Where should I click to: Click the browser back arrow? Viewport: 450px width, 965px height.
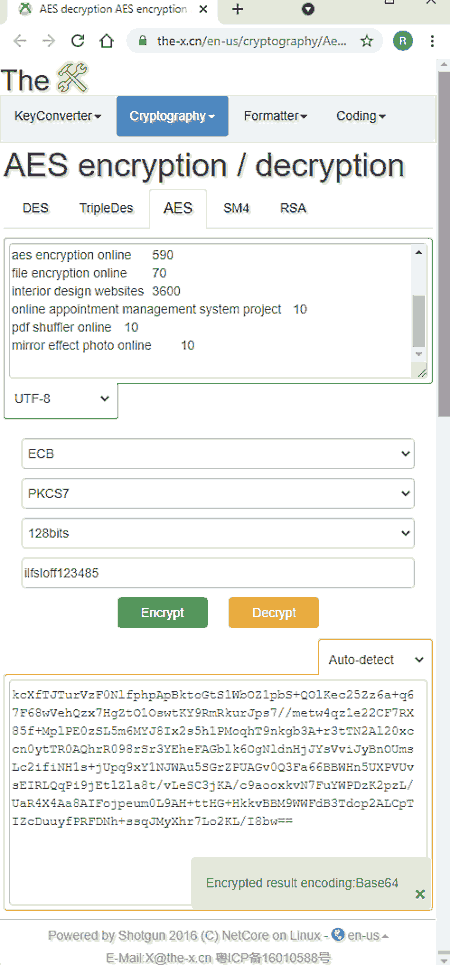20,41
